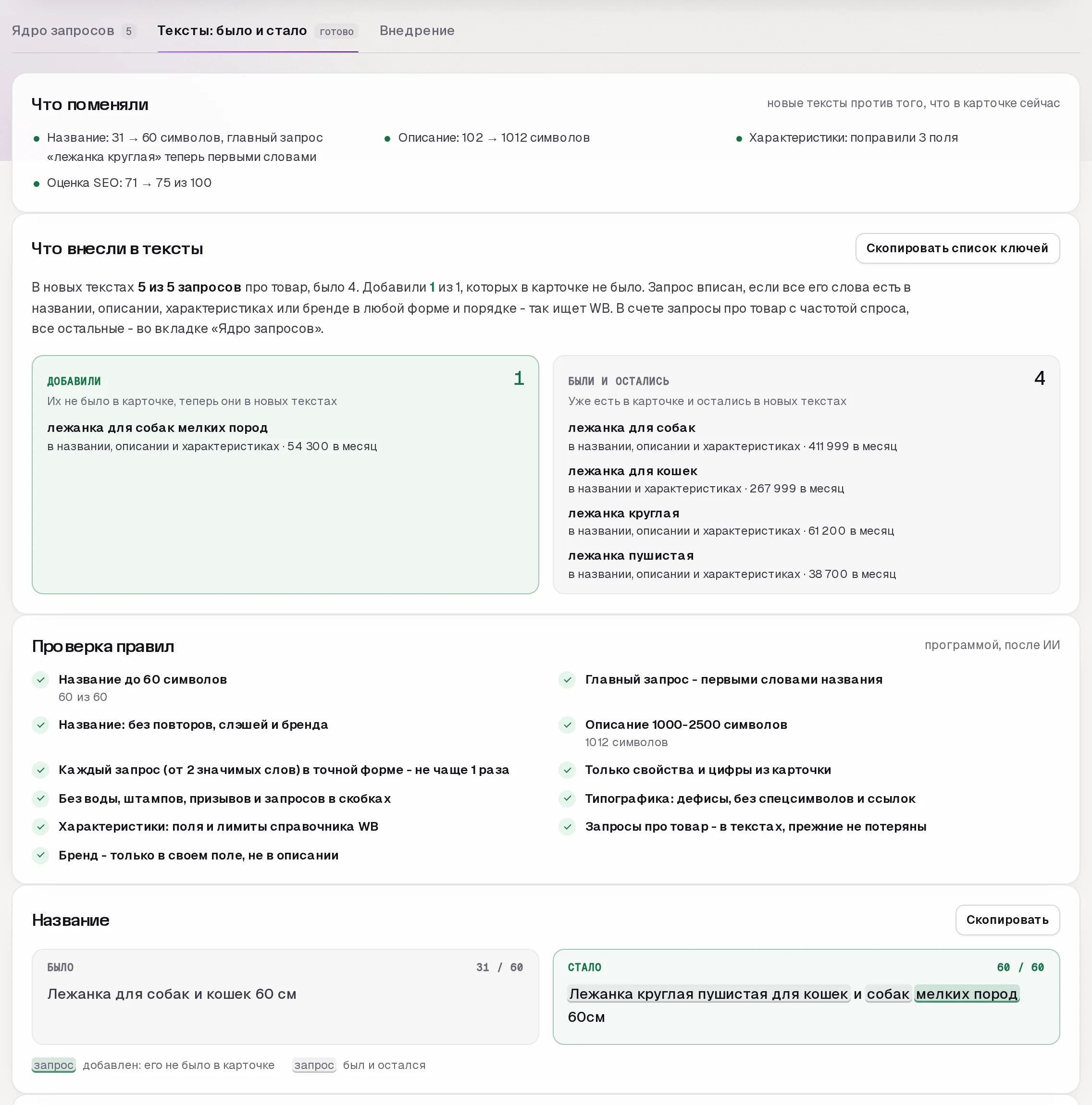Image resolution: width=1092 pixels, height=1105 pixels.
Task: Select the «Тексты: было и стало» tab
Action: (258, 31)
